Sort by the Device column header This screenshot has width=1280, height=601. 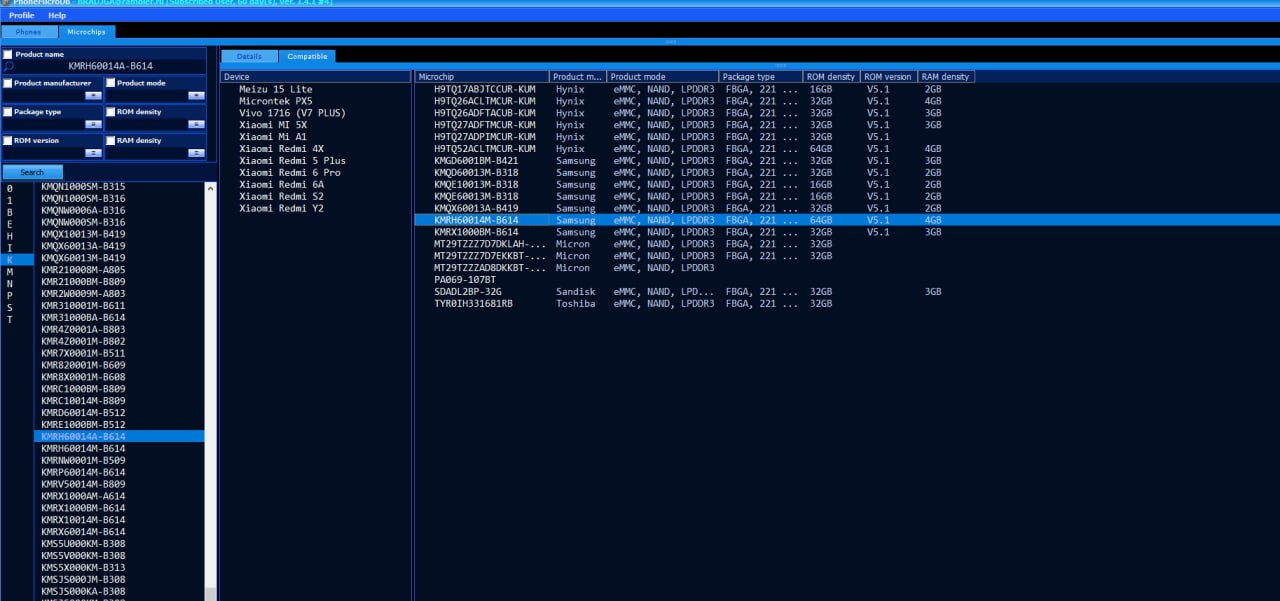tap(315, 77)
